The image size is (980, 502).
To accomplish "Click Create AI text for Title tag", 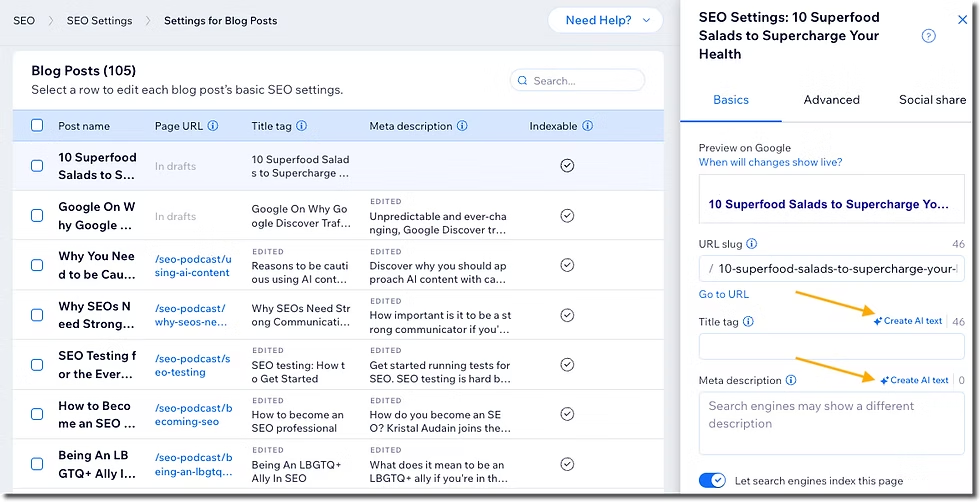I will (908, 321).
